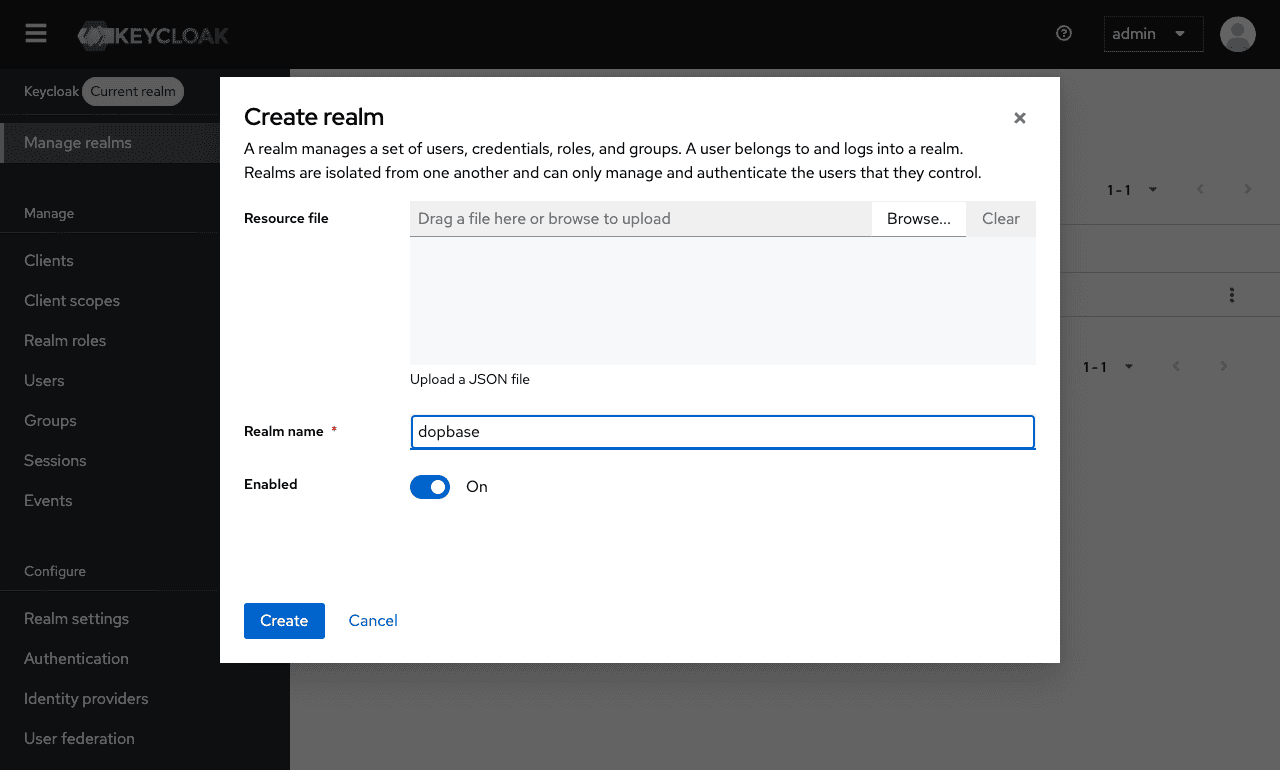Viewport: 1280px width, 770px height.
Task: Click the Current realm badge
Action: click(x=133, y=92)
